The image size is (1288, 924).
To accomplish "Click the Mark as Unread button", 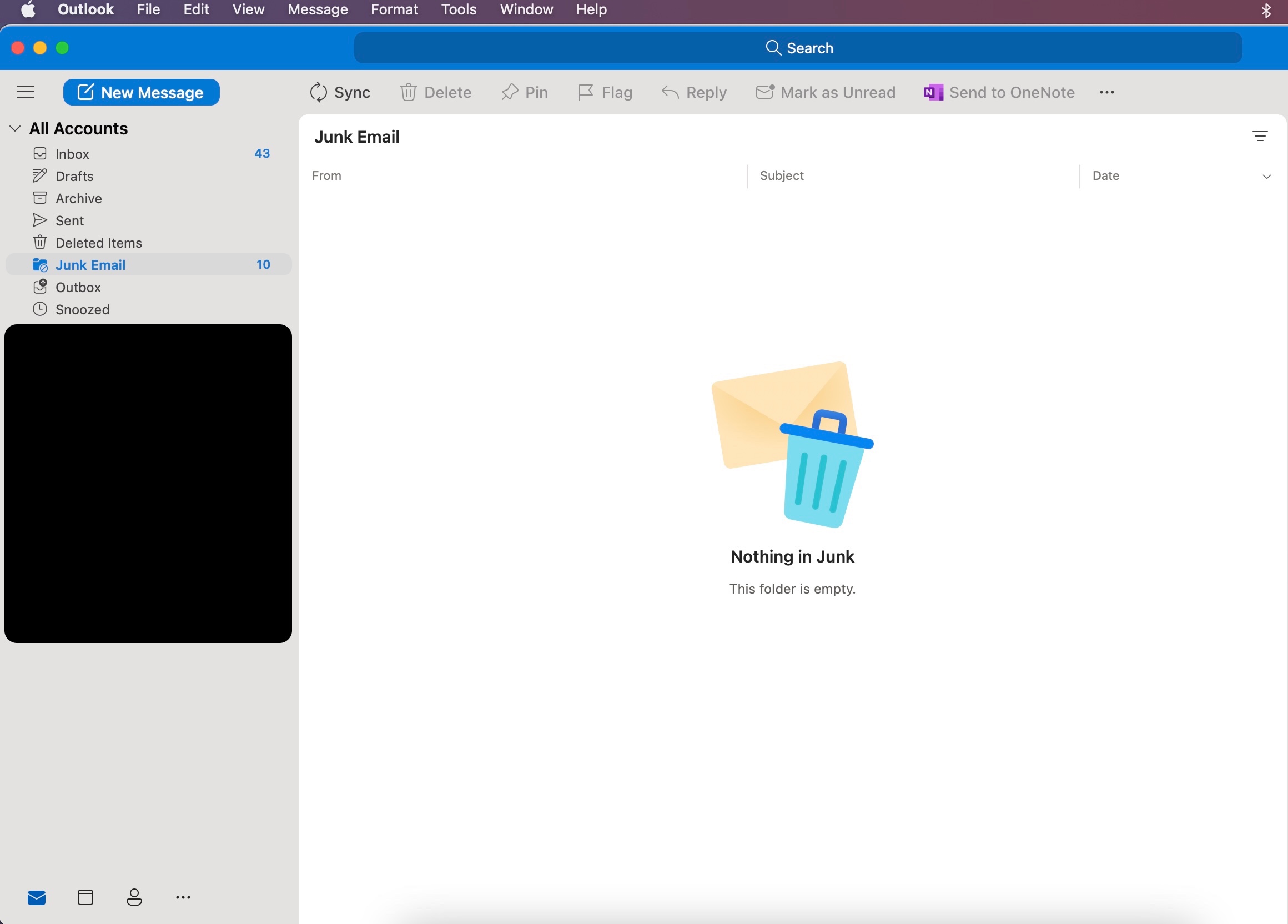I will [x=824, y=92].
